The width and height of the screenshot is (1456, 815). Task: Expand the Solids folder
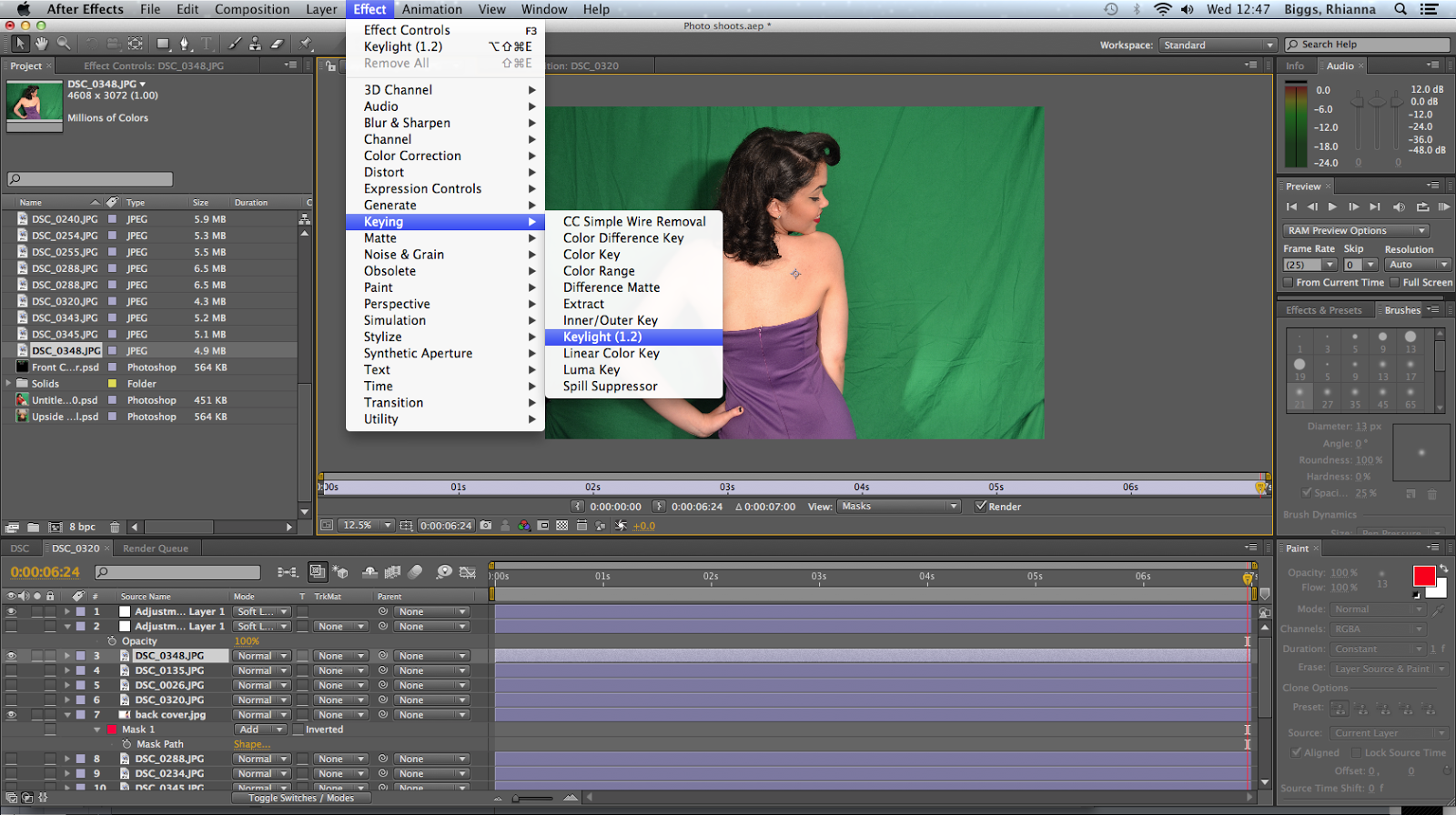coord(9,384)
